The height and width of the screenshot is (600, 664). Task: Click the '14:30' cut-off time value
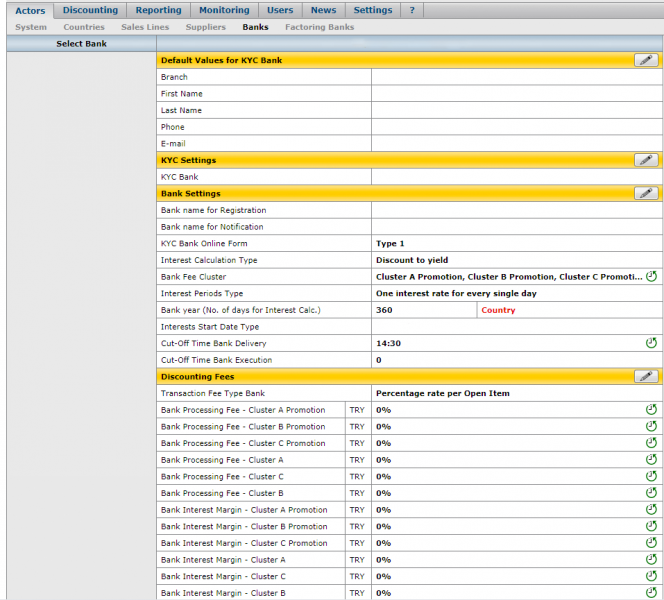[x=388, y=343]
